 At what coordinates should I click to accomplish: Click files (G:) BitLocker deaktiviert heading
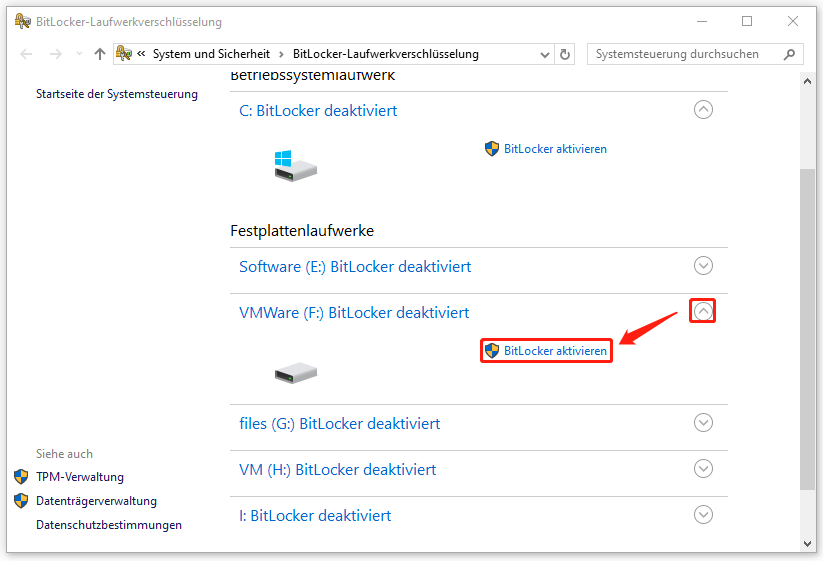340,424
